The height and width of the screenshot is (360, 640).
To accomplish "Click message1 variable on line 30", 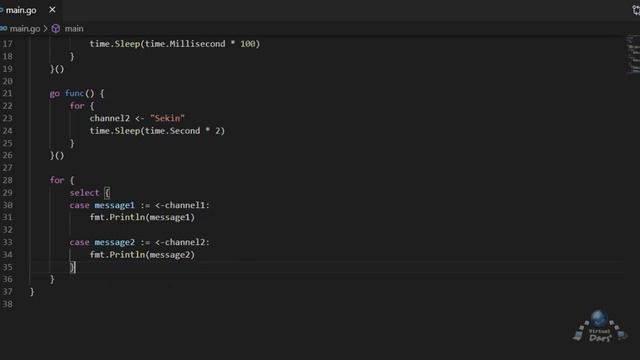I will click(x=114, y=205).
